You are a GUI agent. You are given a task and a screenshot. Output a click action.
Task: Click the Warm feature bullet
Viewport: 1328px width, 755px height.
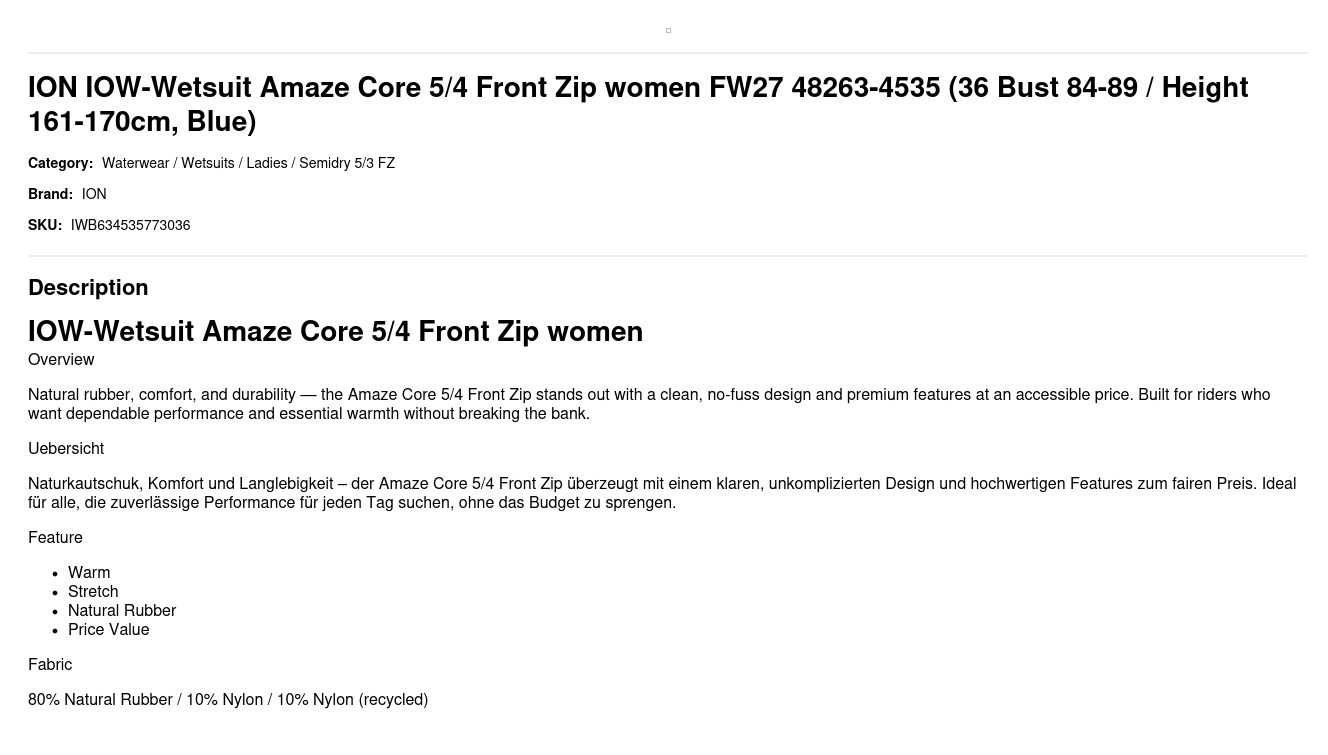click(x=89, y=573)
